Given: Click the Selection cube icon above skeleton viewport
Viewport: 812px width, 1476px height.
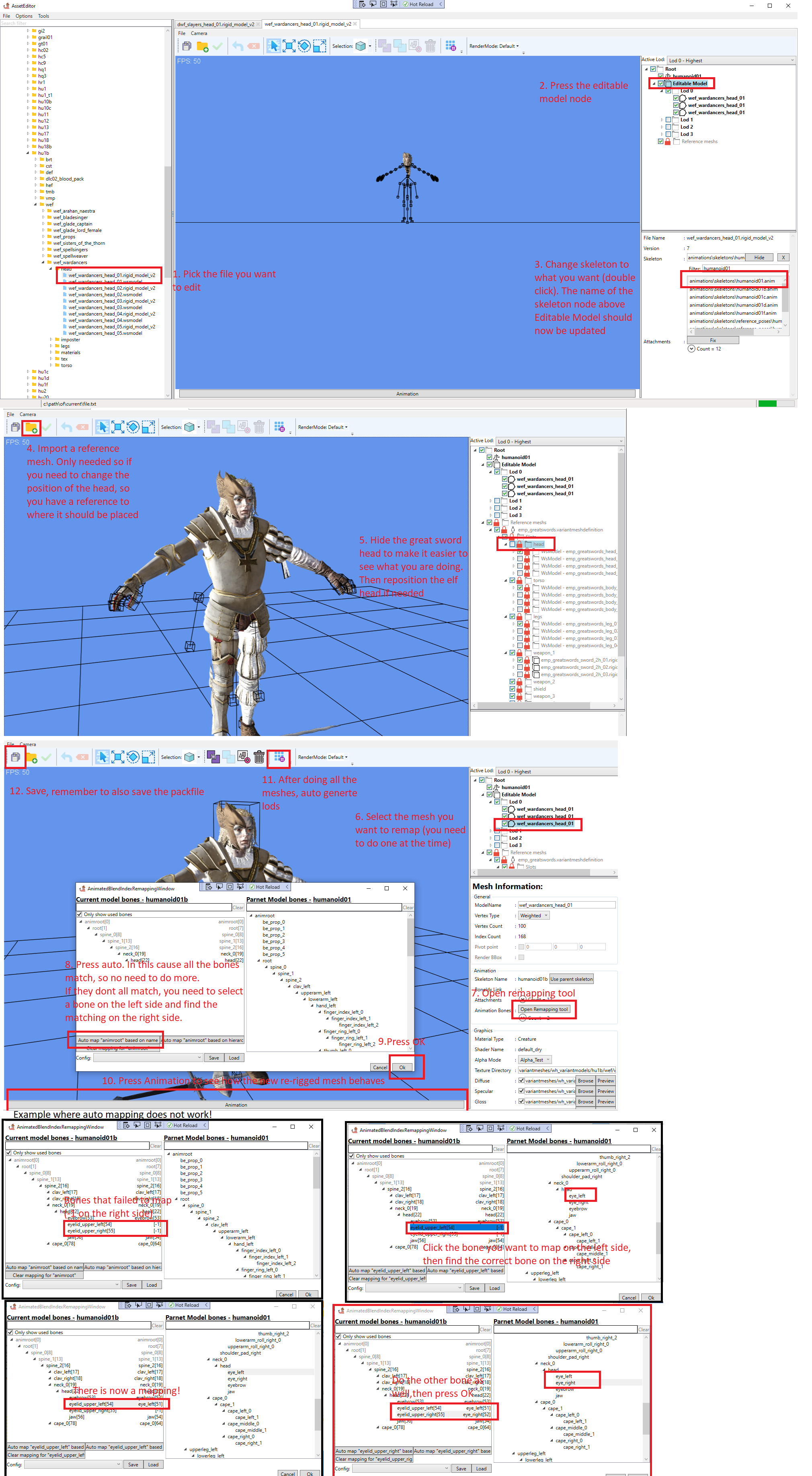Looking at the screenshot, I should coord(361,46).
